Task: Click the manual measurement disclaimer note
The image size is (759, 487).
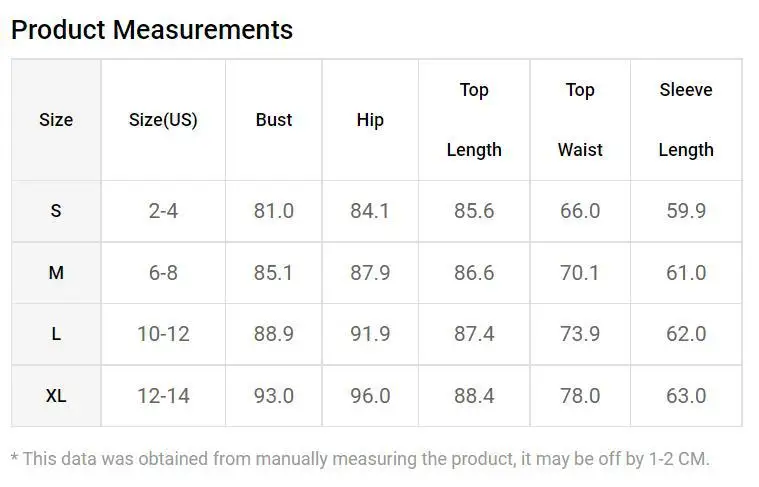Action: 360,459
